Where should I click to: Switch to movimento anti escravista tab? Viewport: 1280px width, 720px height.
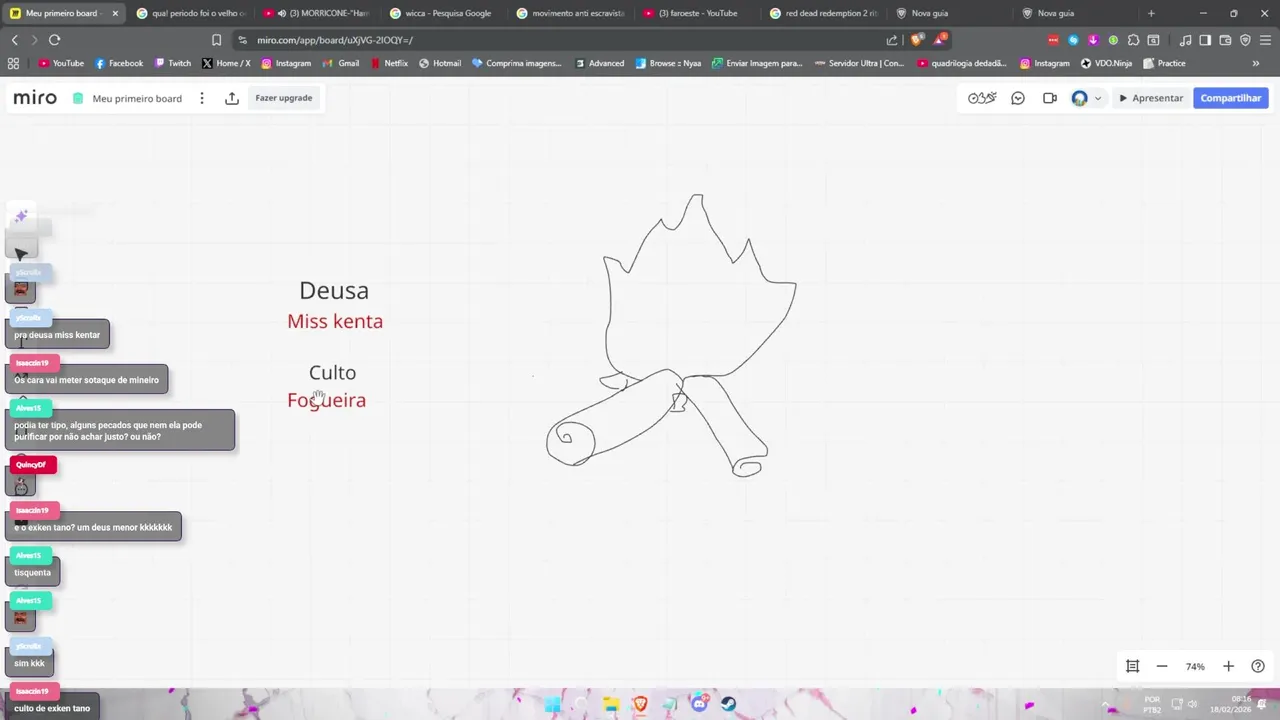[x=572, y=13]
